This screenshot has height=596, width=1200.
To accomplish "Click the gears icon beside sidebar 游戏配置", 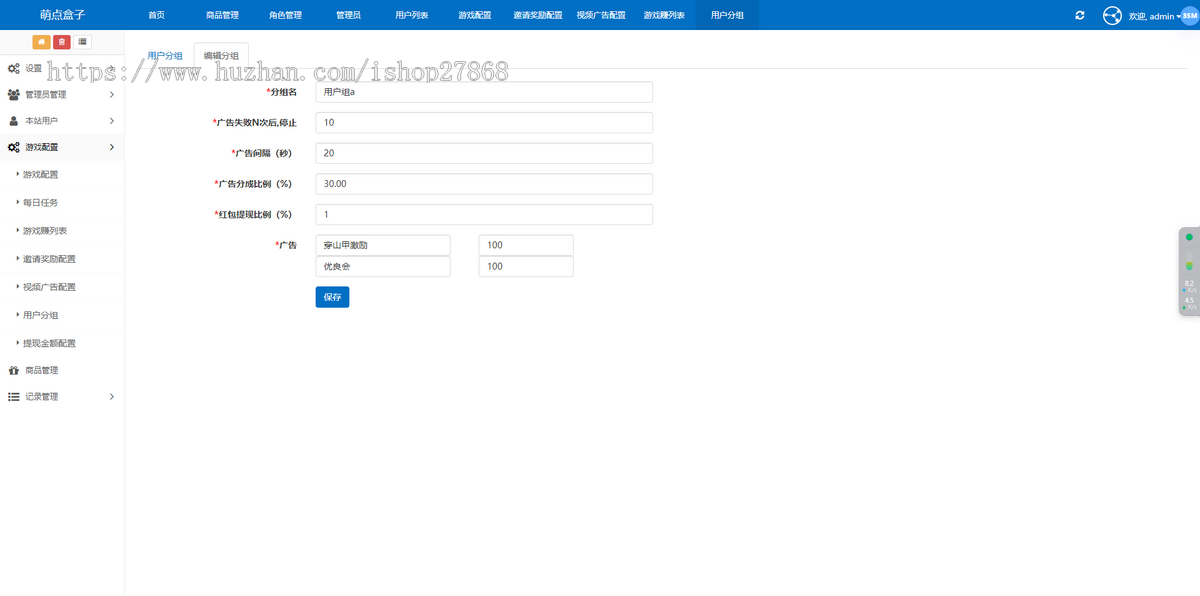I will [13, 147].
